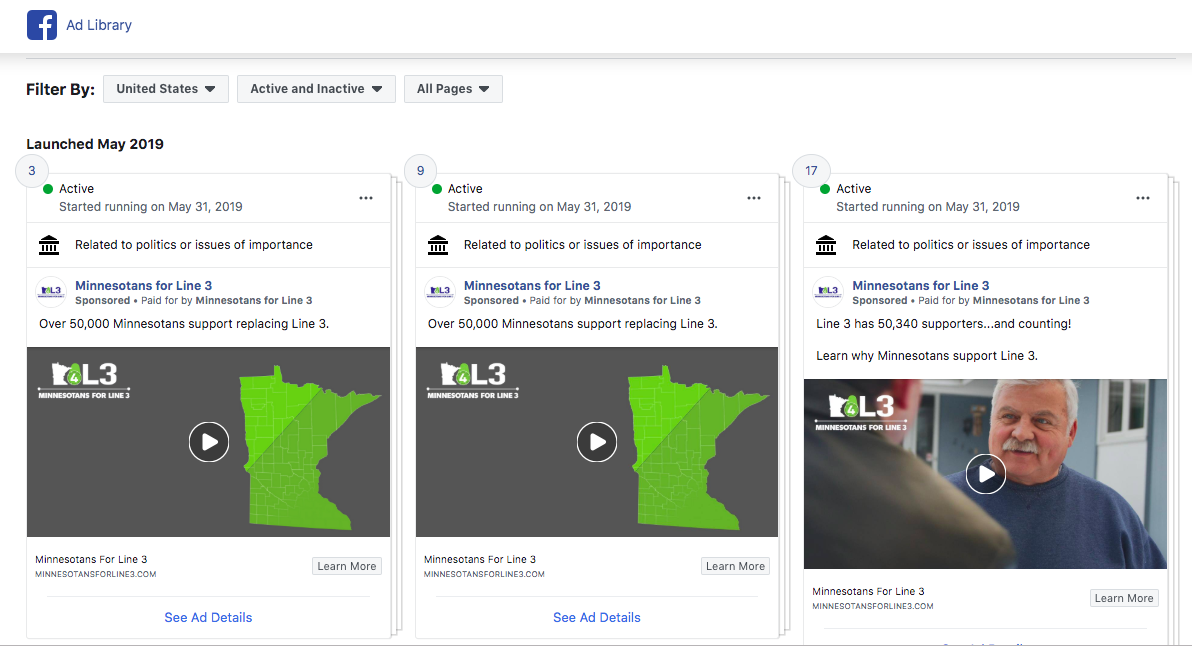
Task: Click the L3 logo in the 3-versions ad video
Action: pyautogui.click(x=84, y=380)
